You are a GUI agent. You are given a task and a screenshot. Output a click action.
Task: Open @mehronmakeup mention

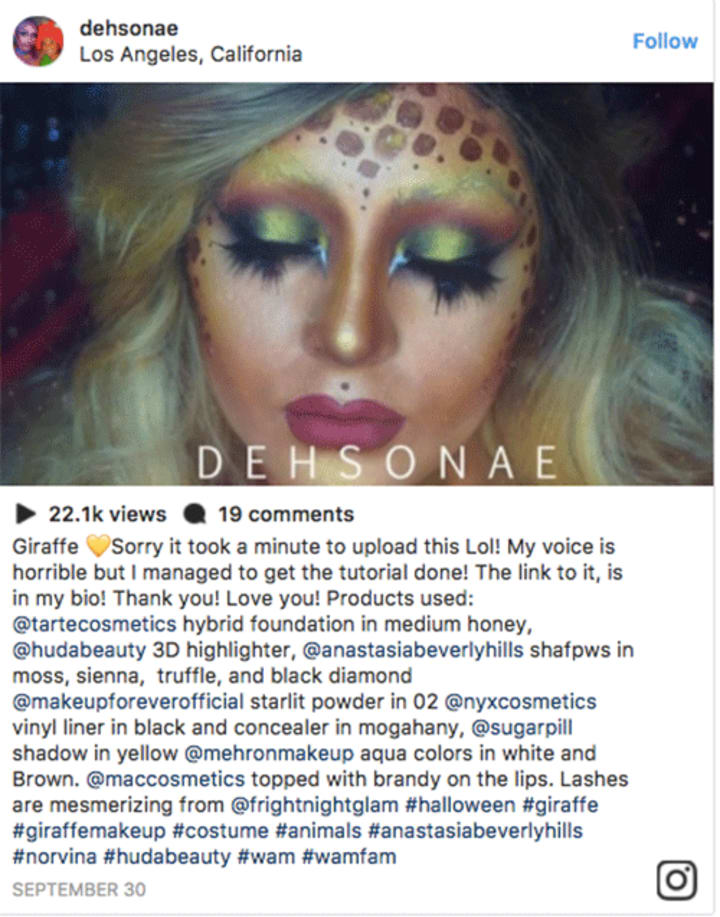269,753
